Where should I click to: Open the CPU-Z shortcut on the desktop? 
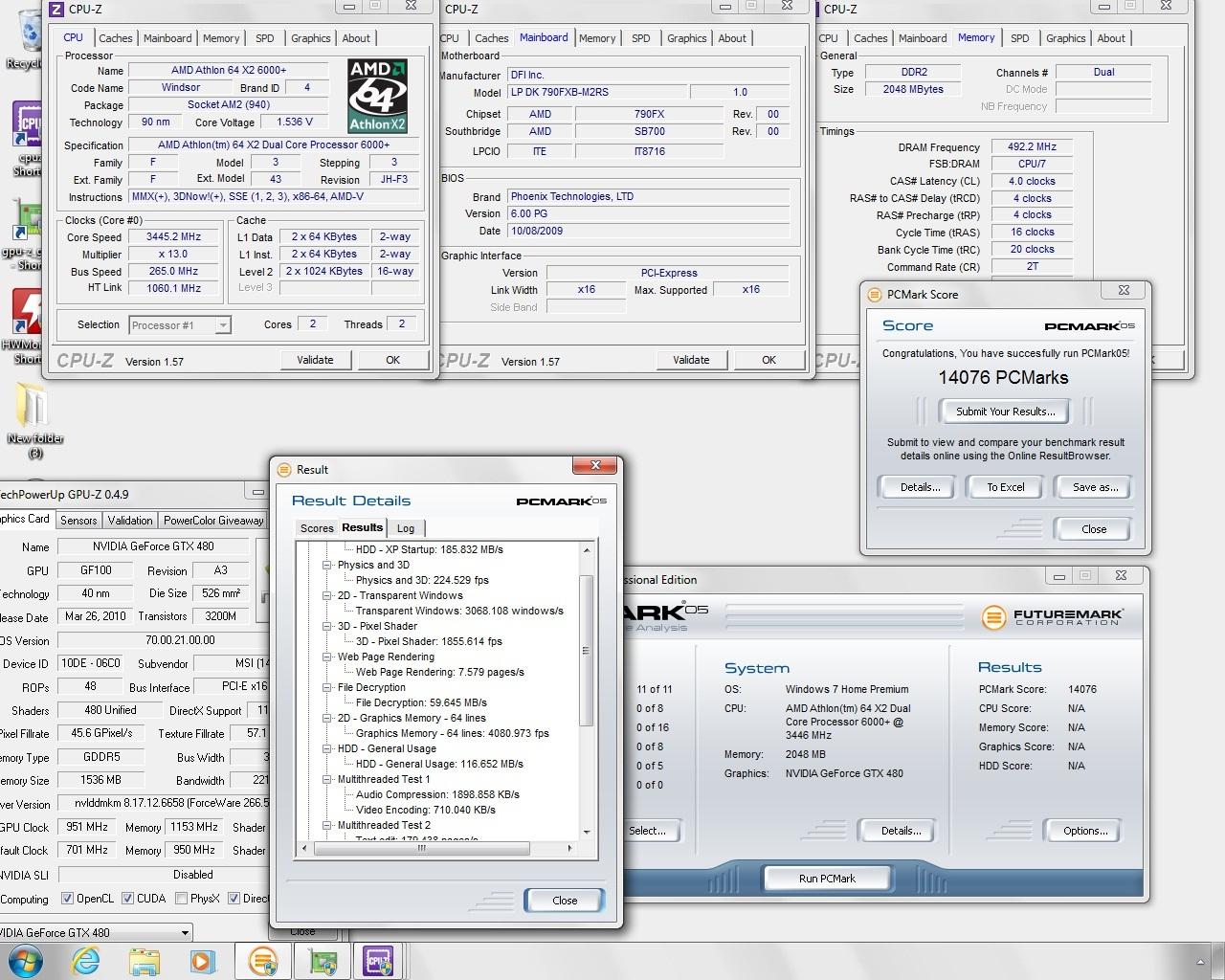click(27, 139)
